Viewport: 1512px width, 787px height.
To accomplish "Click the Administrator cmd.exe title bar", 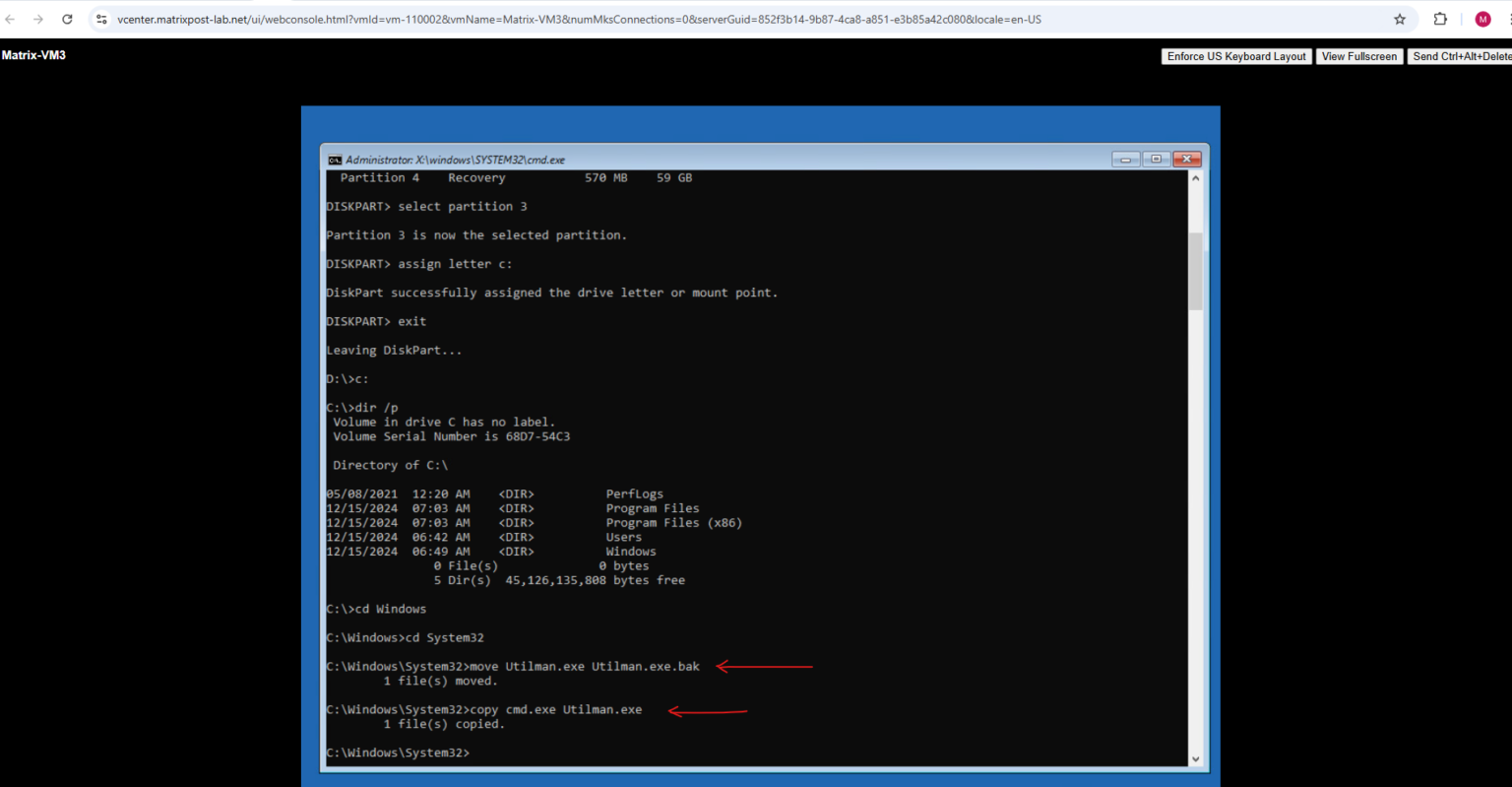I will click(689, 159).
